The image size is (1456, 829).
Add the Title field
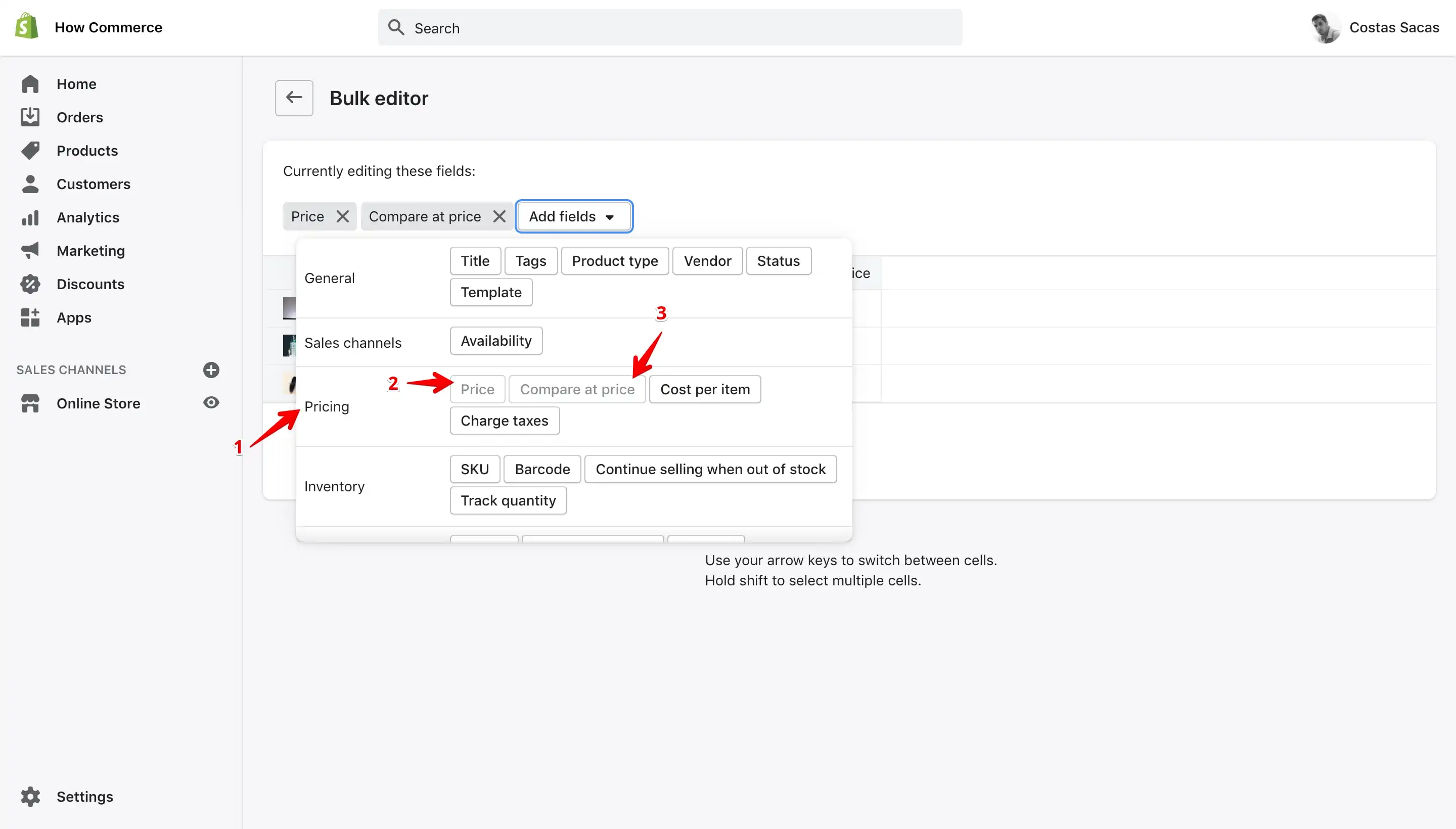[475, 261]
